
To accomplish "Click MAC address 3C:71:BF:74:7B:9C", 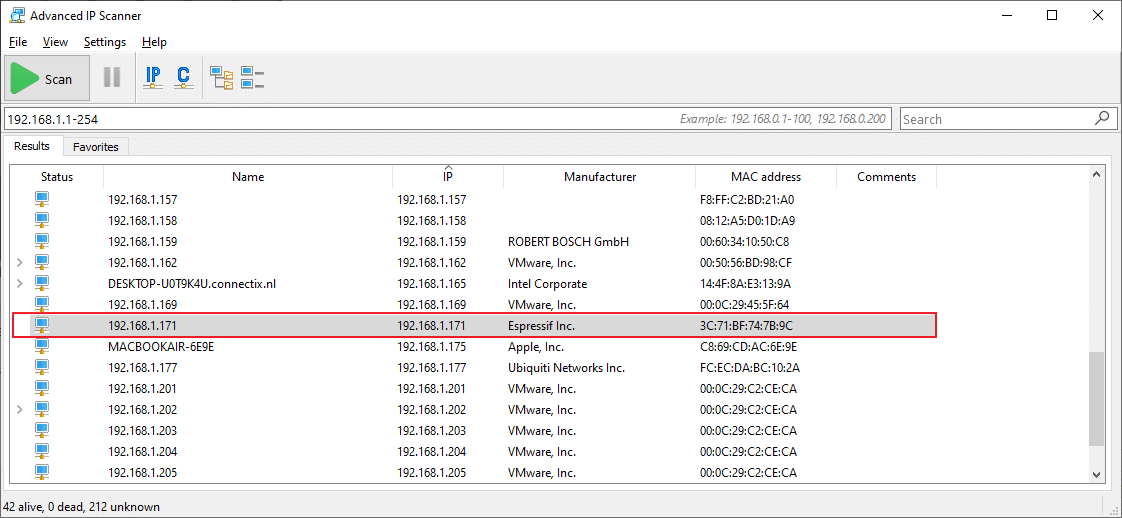I will pos(746,326).
